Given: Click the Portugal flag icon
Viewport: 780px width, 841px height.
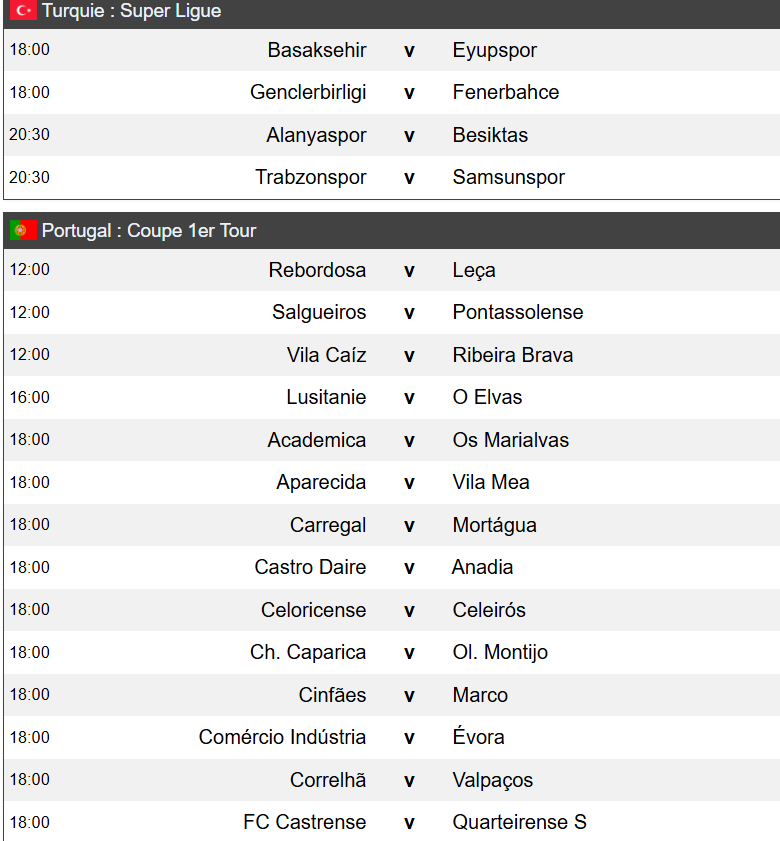Looking at the screenshot, I should pyautogui.click(x=23, y=231).
